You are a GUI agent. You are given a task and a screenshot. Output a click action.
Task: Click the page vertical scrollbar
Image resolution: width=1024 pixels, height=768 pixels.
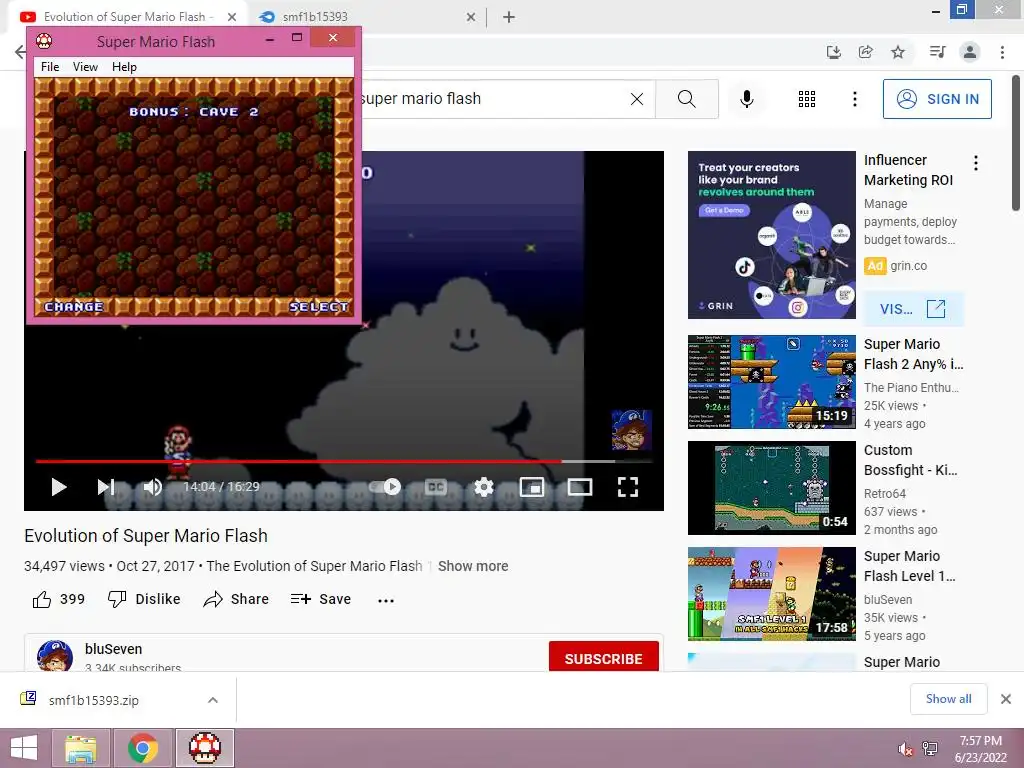point(1016,144)
